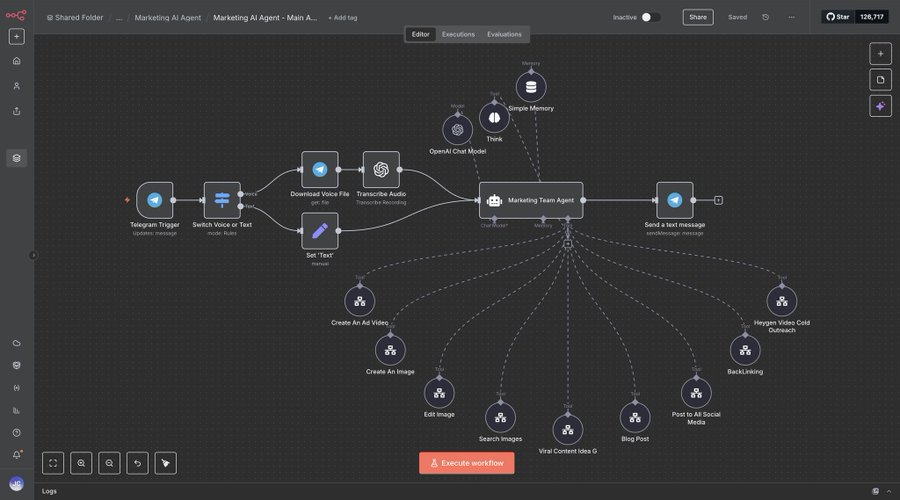Add a node with canvas plus button
The height and width of the screenshot is (500, 900).
coord(880,54)
